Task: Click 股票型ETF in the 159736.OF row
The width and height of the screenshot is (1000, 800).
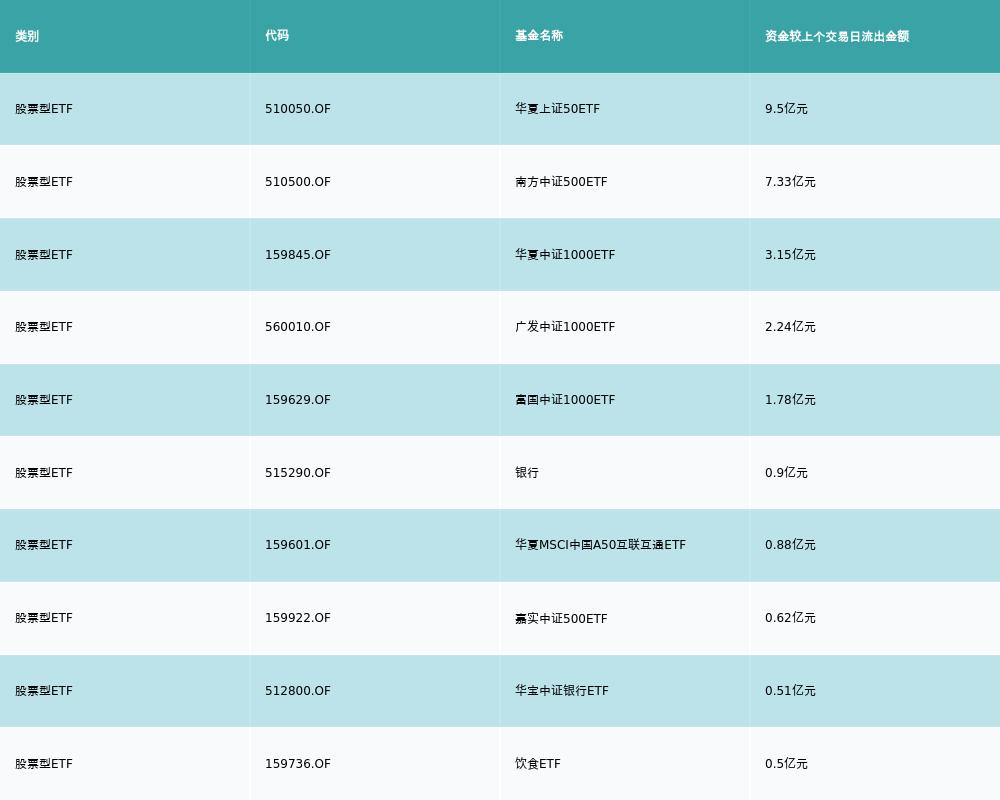Action: 44,764
